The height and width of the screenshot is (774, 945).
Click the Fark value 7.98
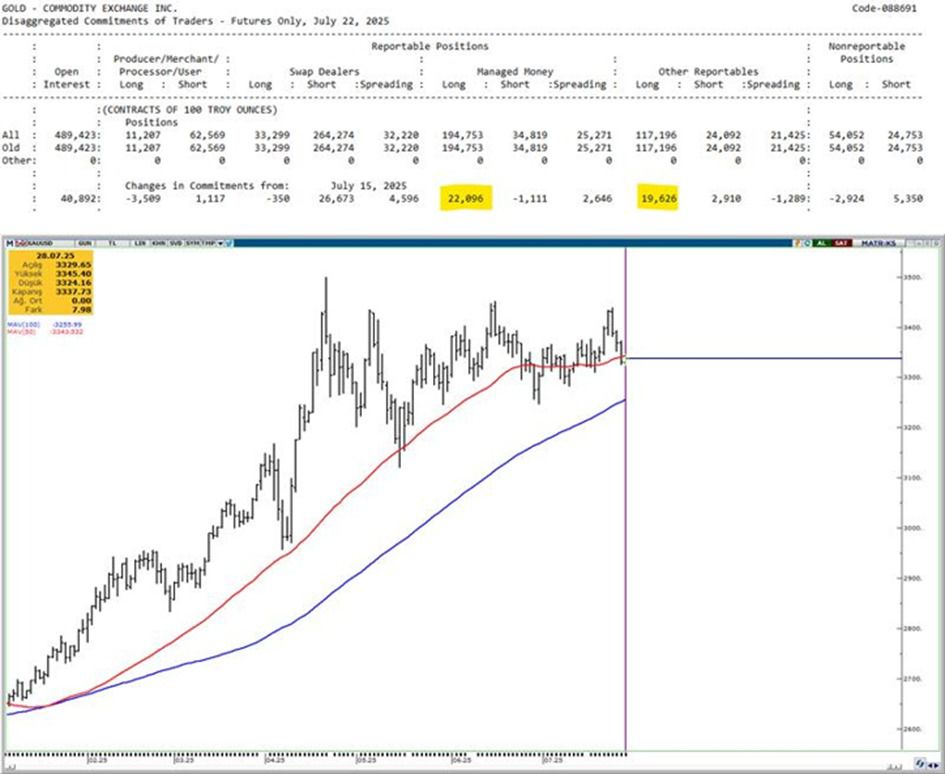[x=81, y=310]
